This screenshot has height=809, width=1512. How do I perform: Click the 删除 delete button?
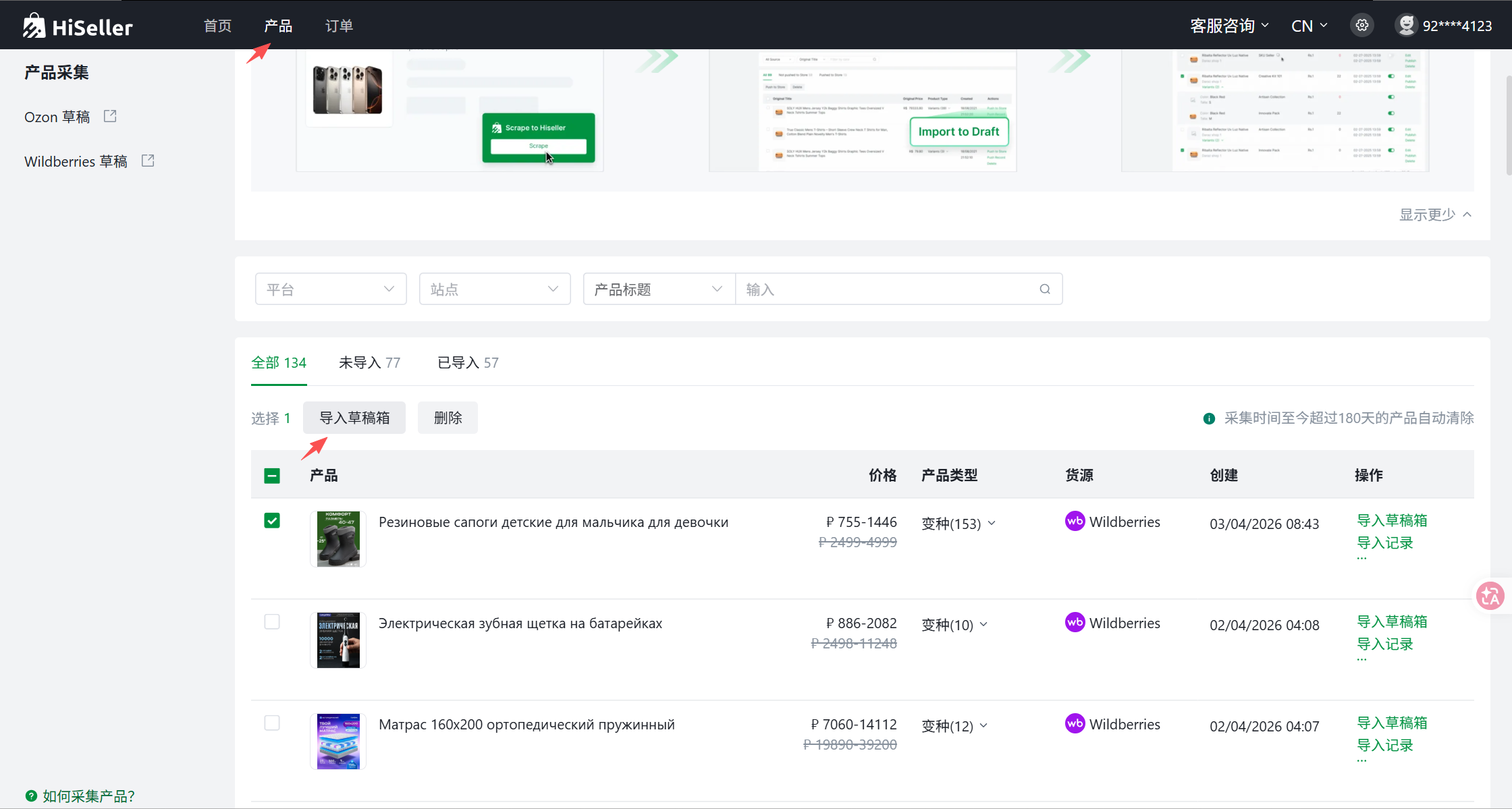pos(448,418)
